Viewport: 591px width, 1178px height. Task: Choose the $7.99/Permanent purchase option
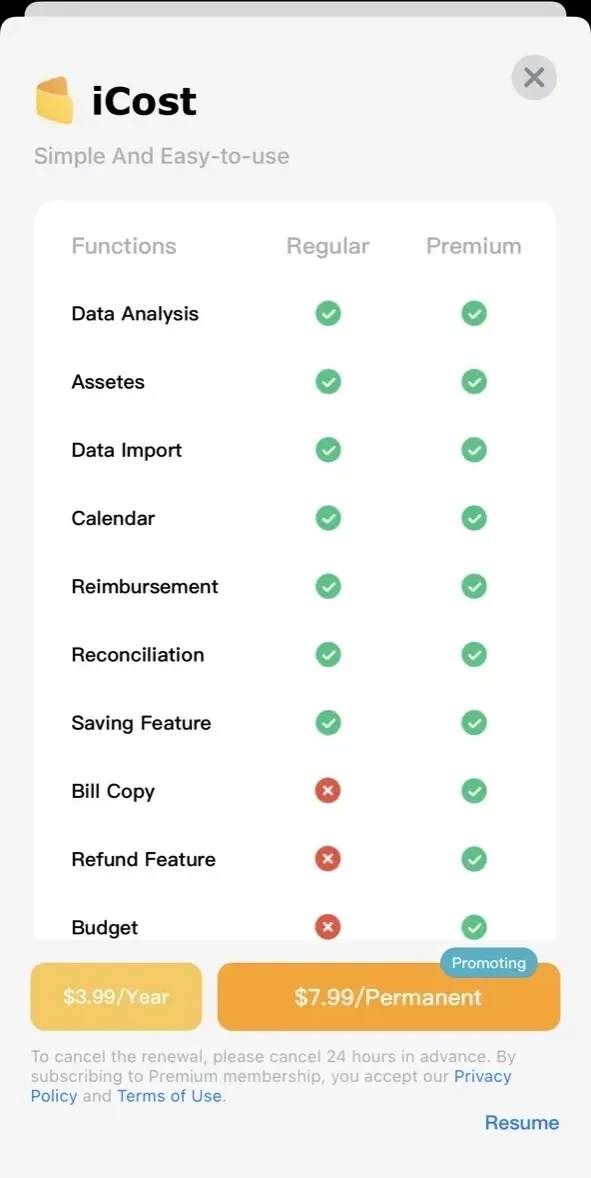pos(389,997)
